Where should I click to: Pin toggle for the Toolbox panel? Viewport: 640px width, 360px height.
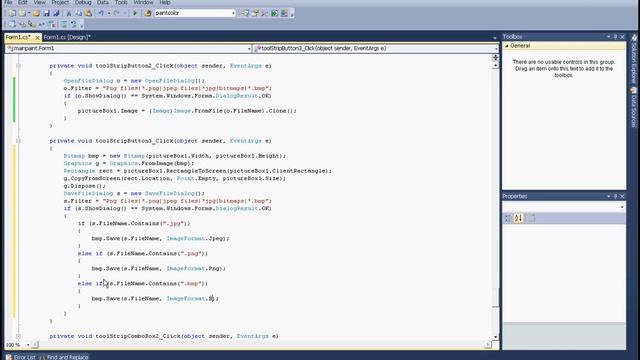(616, 37)
